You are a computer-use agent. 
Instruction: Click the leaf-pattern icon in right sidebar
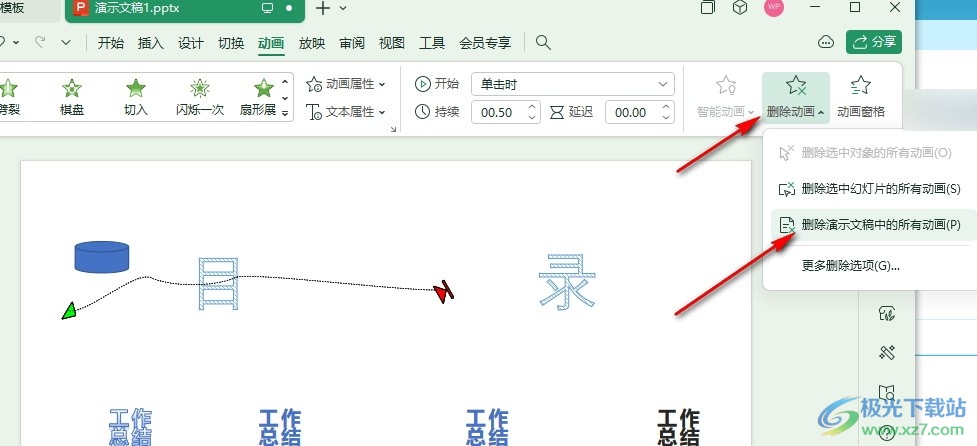pos(887,313)
